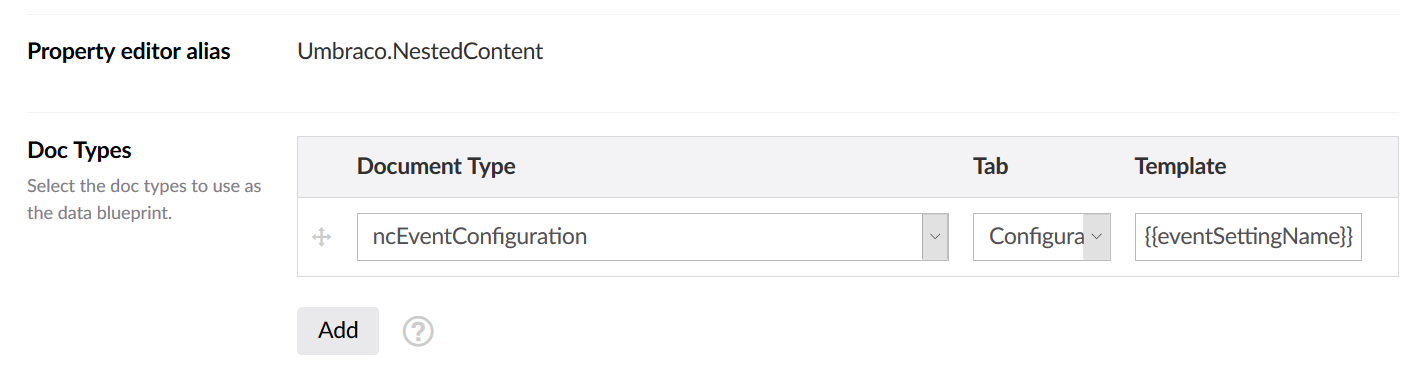Select the Property editor alias label
This screenshot has width=1410, height=374.
[129, 51]
